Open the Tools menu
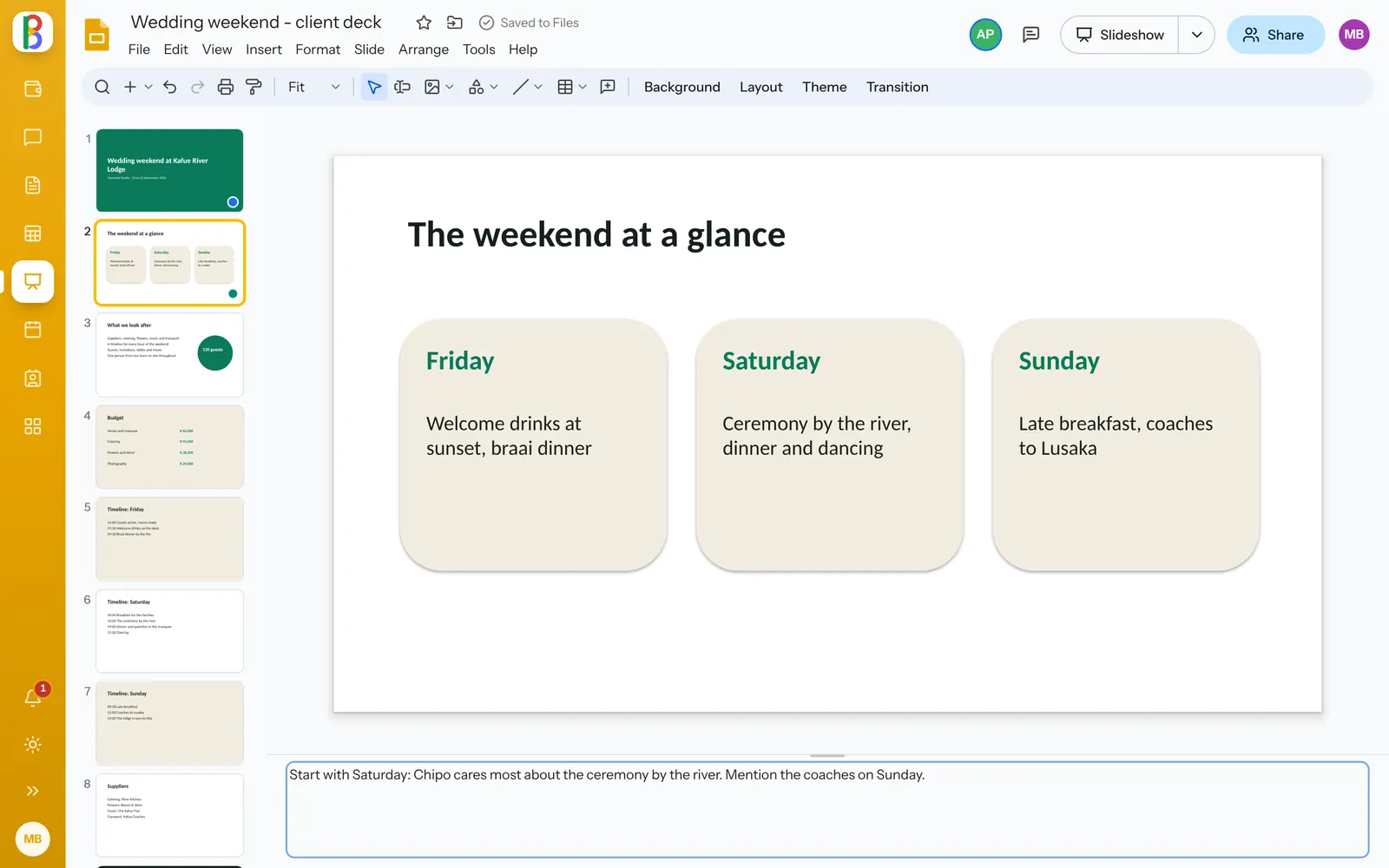 (479, 49)
